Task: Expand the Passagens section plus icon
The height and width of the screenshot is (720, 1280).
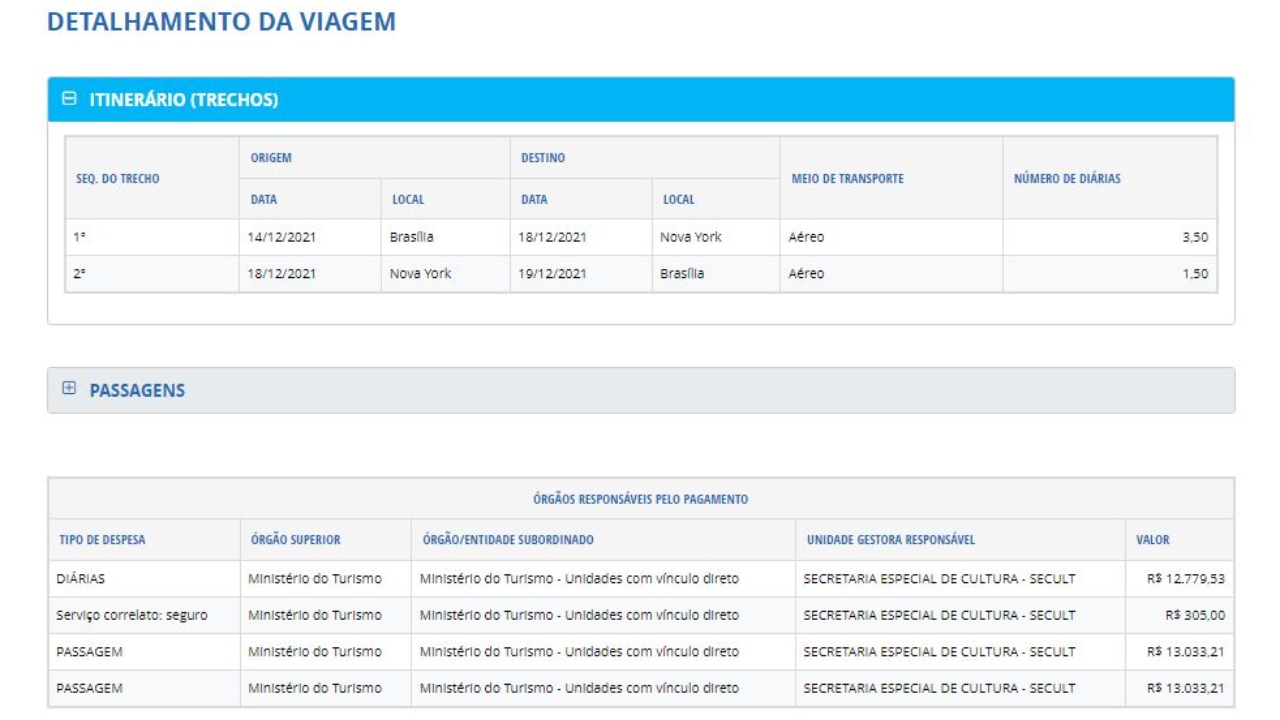Action: (x=69, y=389)
